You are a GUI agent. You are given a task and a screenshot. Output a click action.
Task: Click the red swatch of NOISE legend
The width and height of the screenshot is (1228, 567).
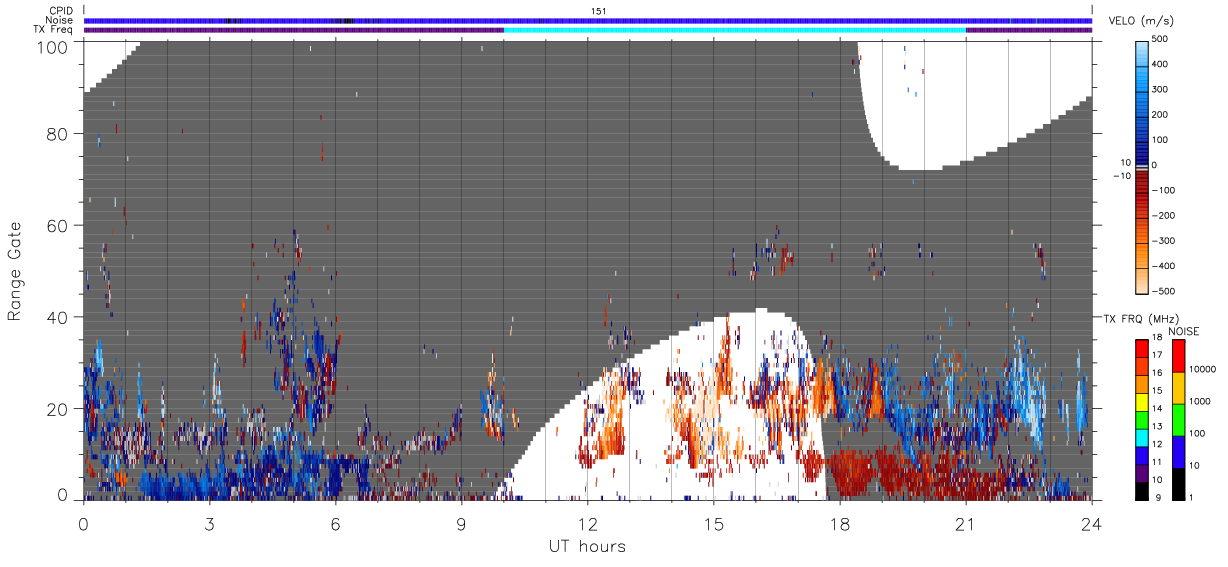pyautogui.click(x=1177, y=355)
